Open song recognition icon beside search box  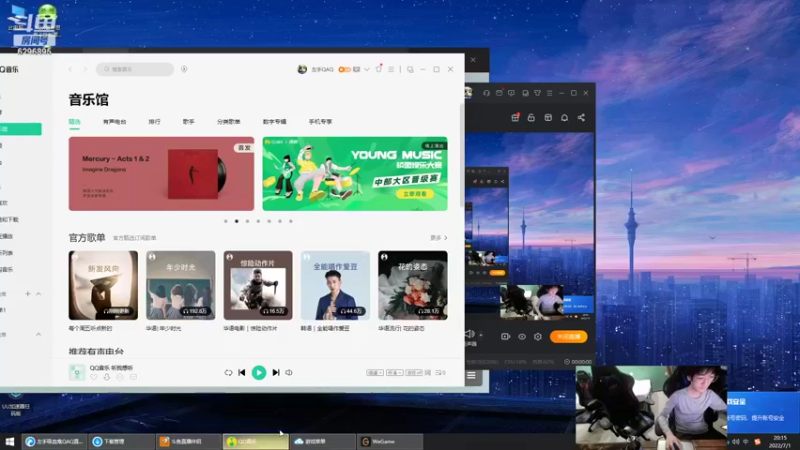(x=184, y=69)
